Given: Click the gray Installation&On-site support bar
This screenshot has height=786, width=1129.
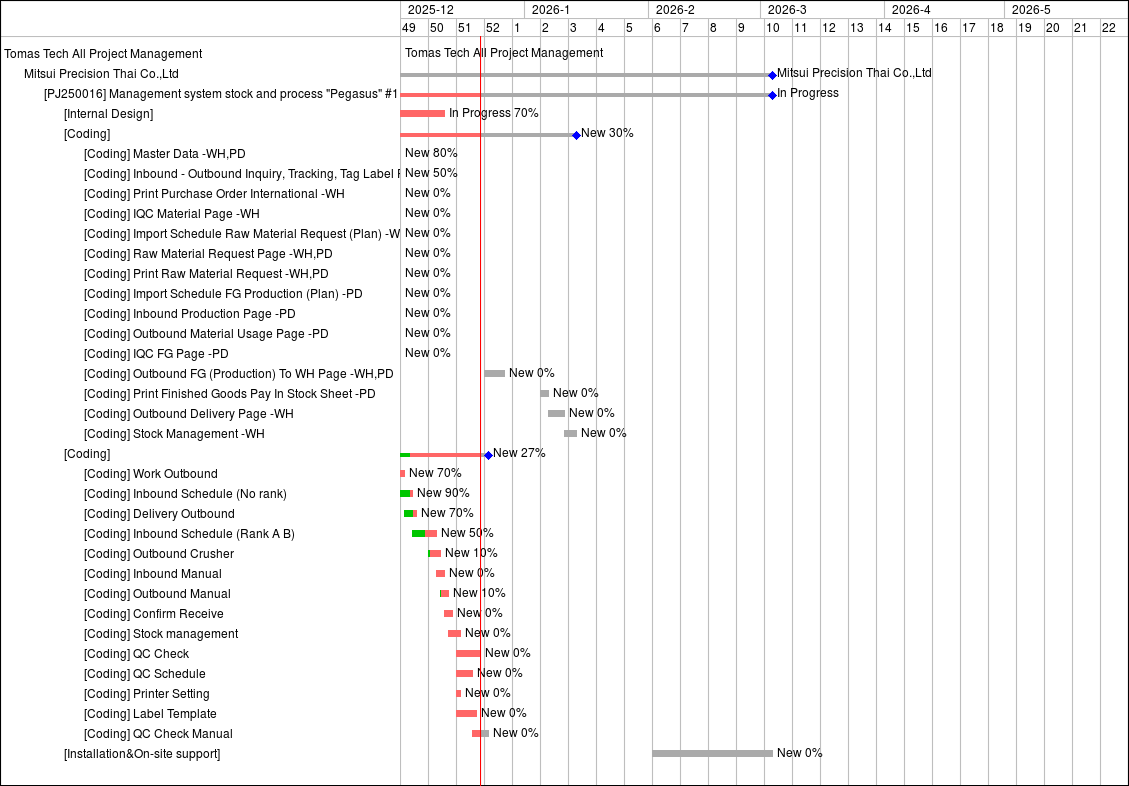Looking at the screenshot, I should pos(712,753).
